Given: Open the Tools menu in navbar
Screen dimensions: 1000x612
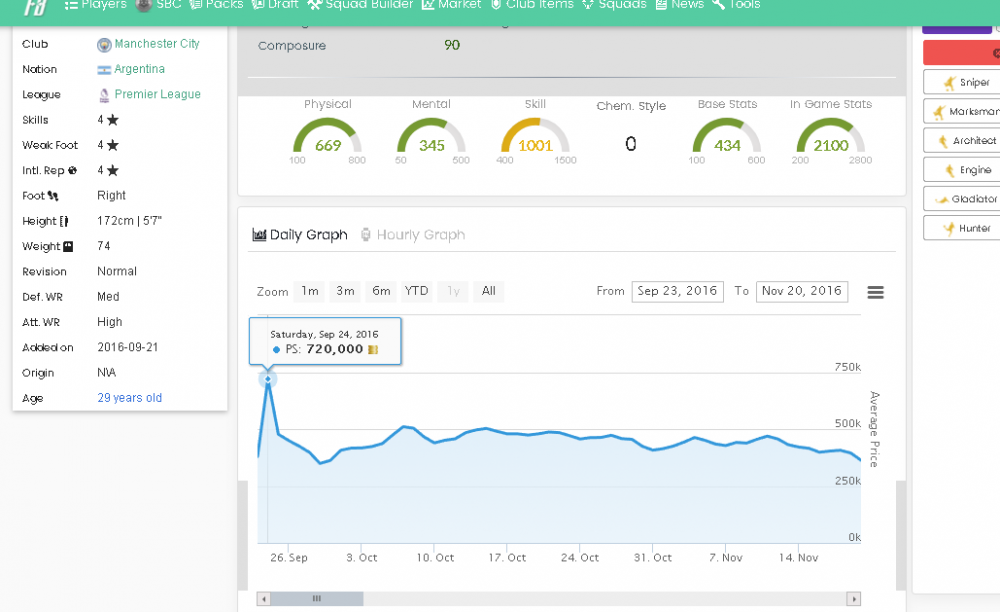Looking at the screenshot, I should [737, 4].
